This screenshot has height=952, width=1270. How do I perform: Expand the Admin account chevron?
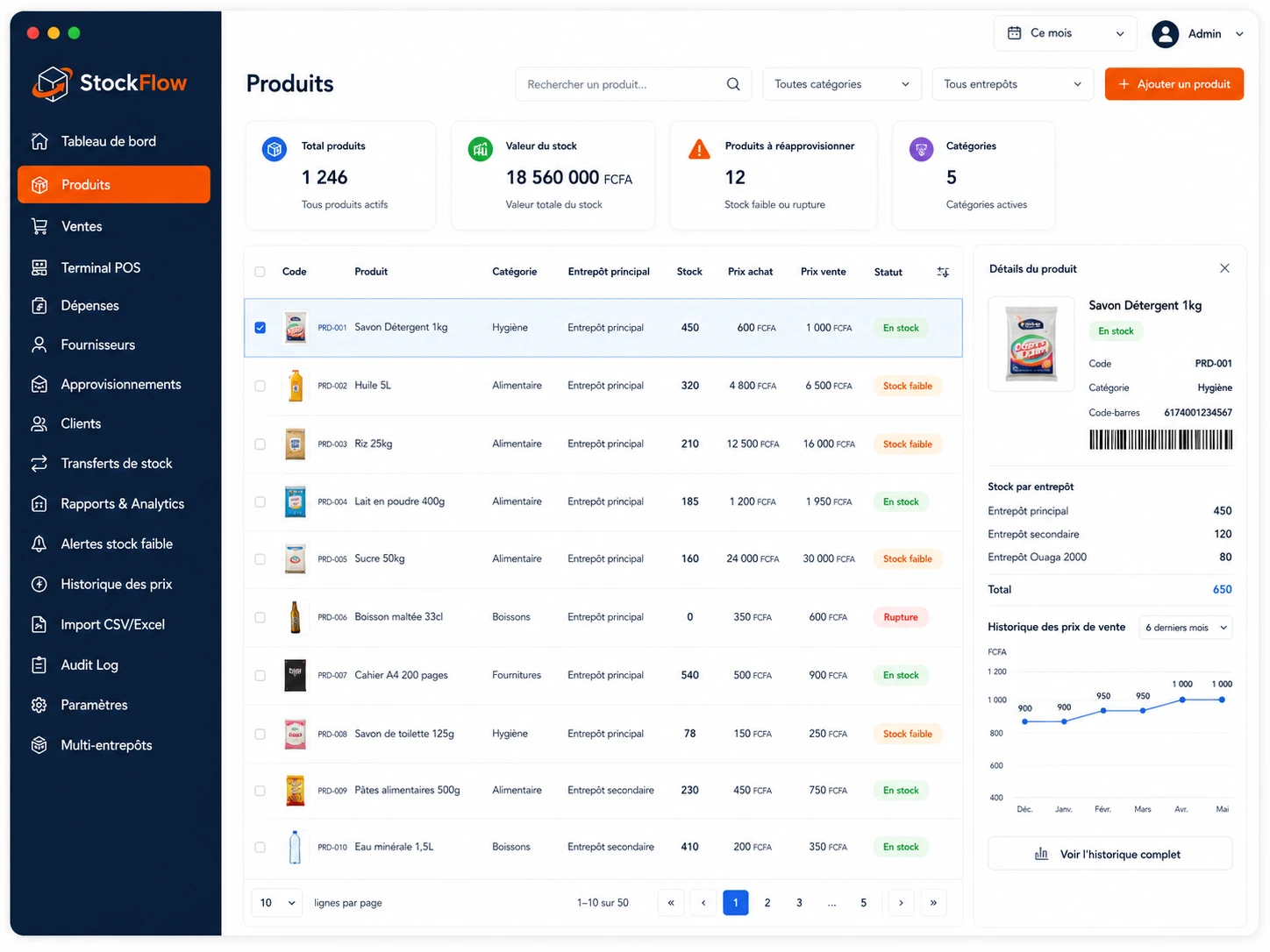point(1239,34)
